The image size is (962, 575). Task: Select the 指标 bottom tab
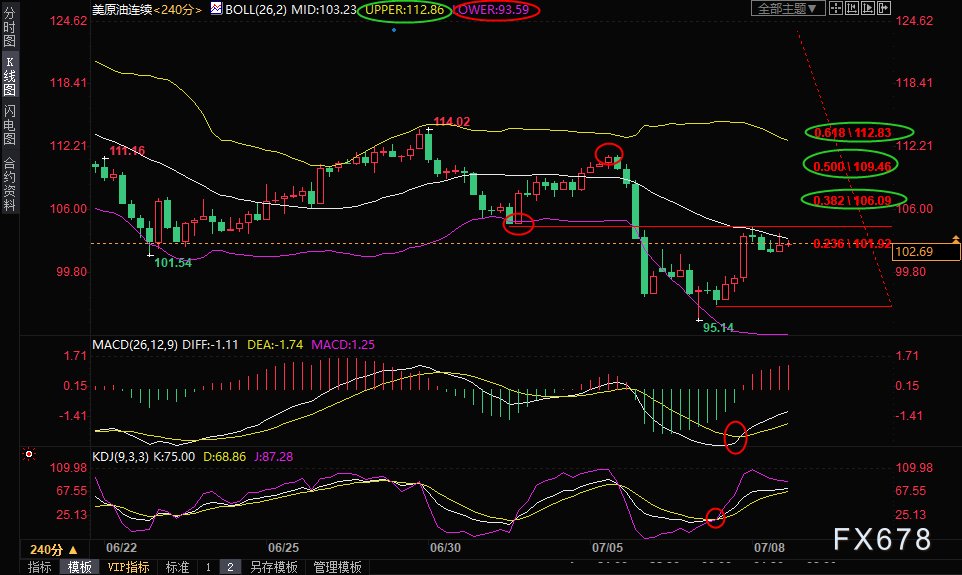tap(40, 567)
